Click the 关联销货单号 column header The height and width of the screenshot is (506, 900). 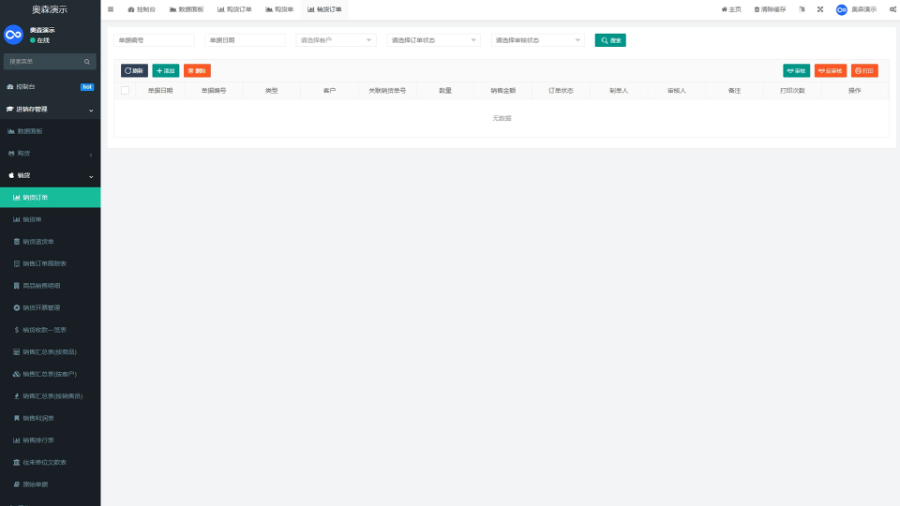pos(387,91)
